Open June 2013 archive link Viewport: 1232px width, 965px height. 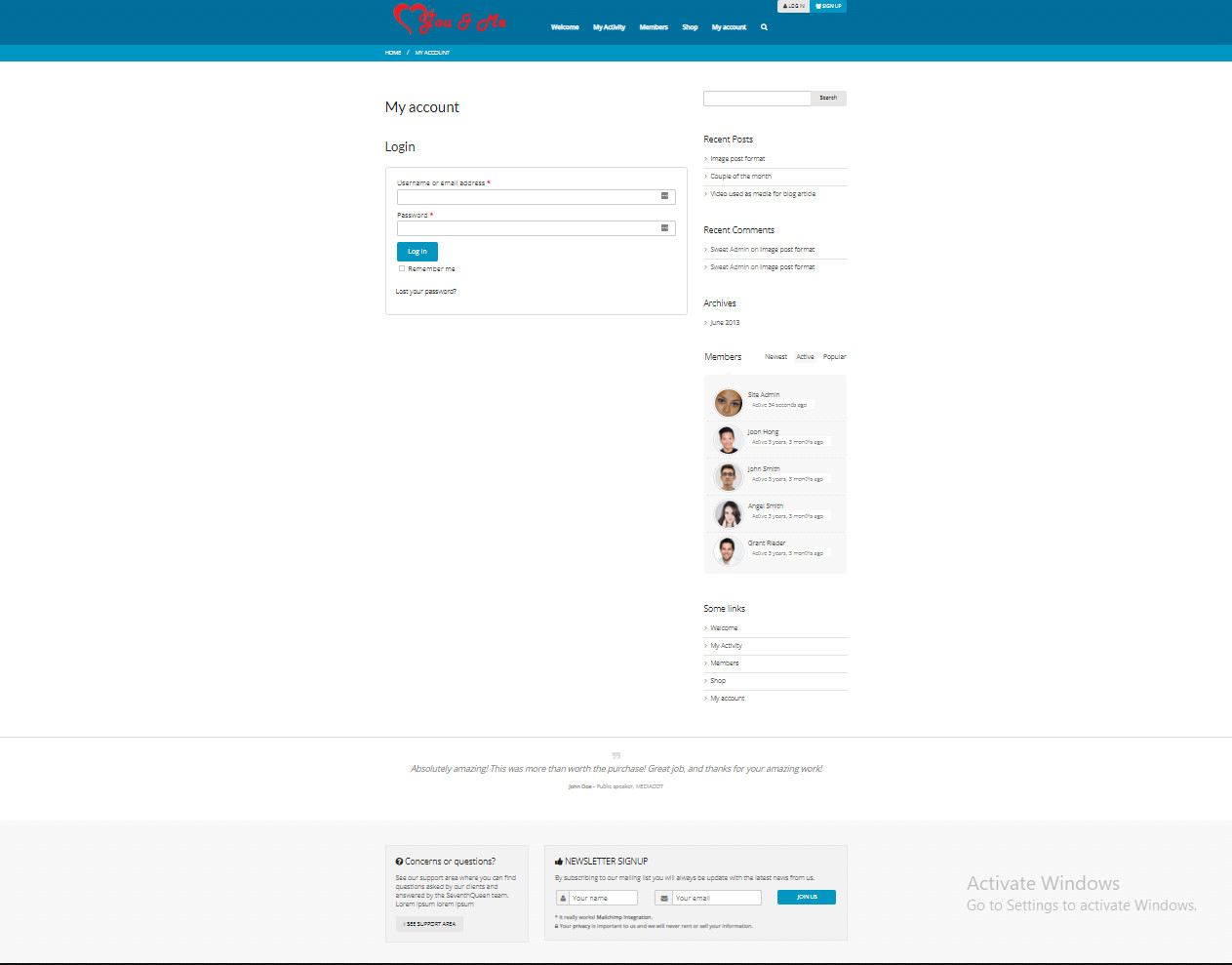(725, 323)
